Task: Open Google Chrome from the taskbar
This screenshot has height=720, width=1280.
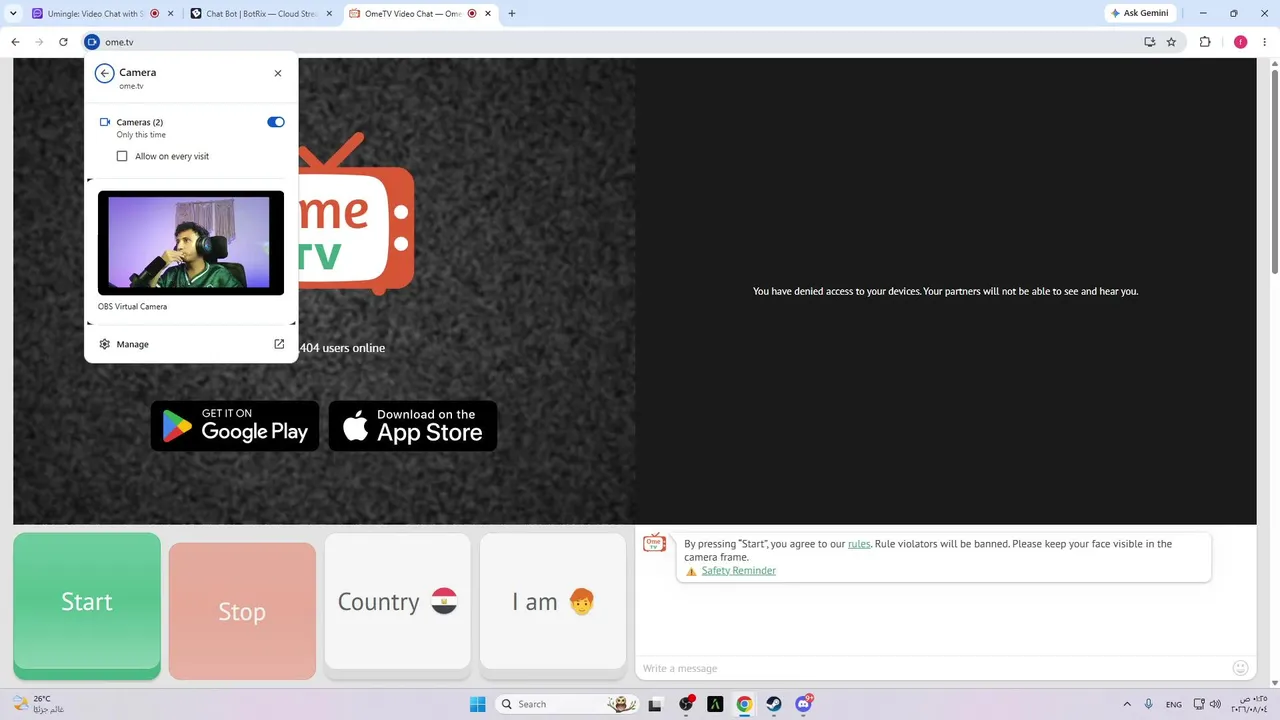Action: [x=744, y=704]
